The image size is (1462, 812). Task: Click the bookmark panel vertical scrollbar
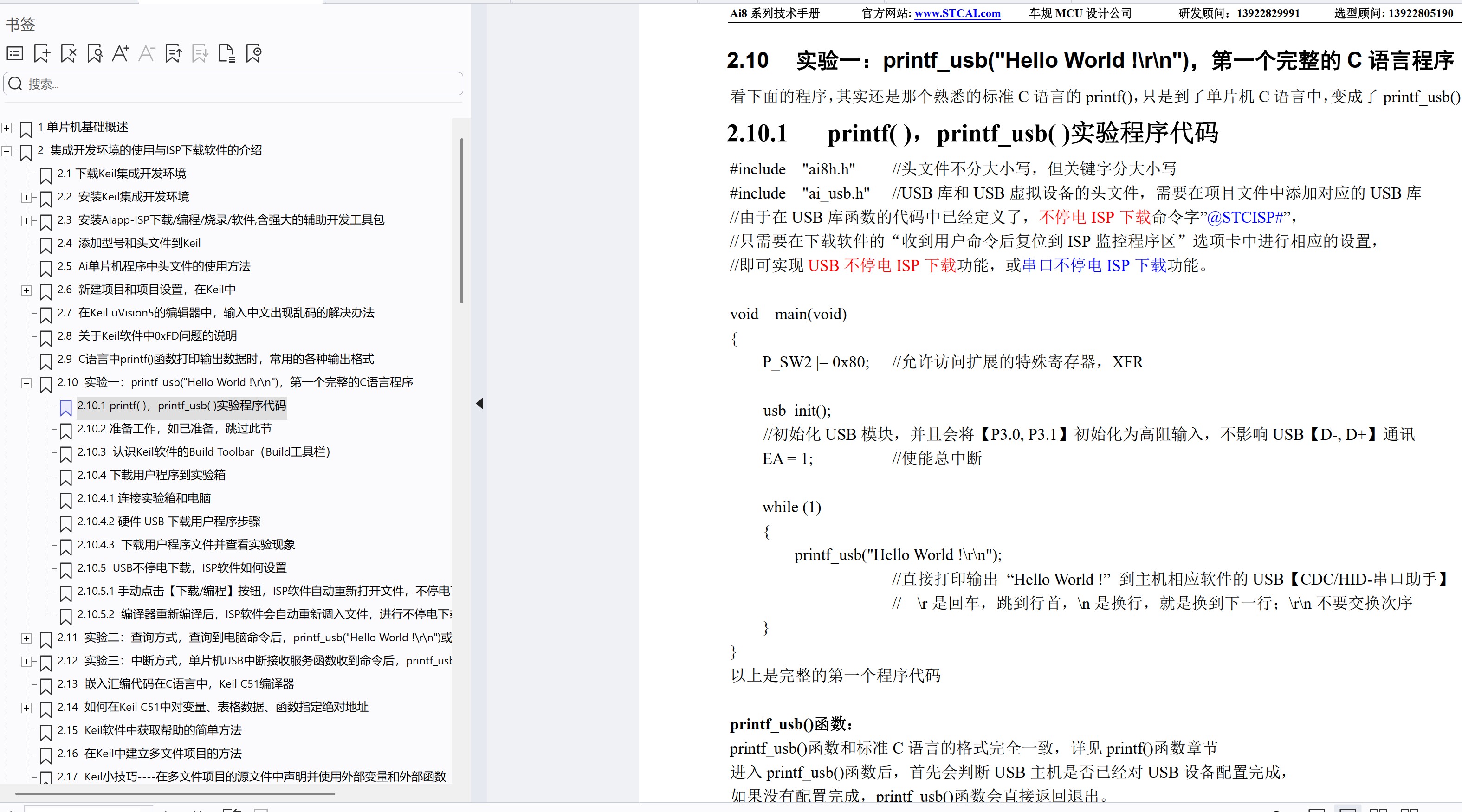click(x=461, y=221)
